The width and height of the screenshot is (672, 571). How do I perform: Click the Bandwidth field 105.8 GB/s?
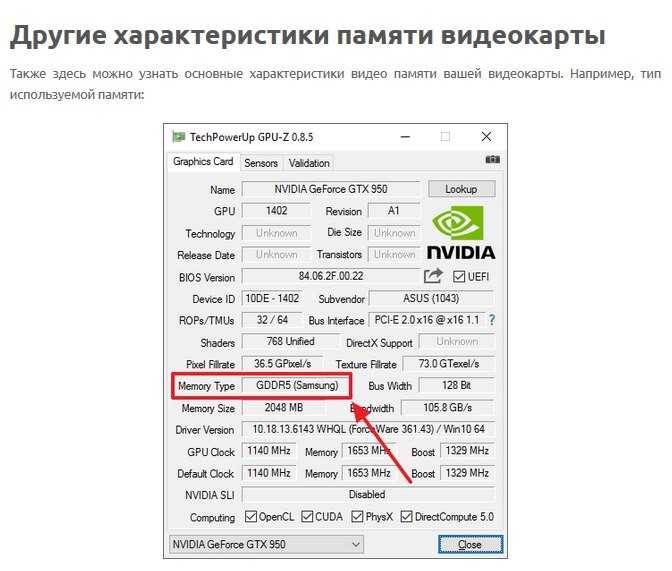448,408
